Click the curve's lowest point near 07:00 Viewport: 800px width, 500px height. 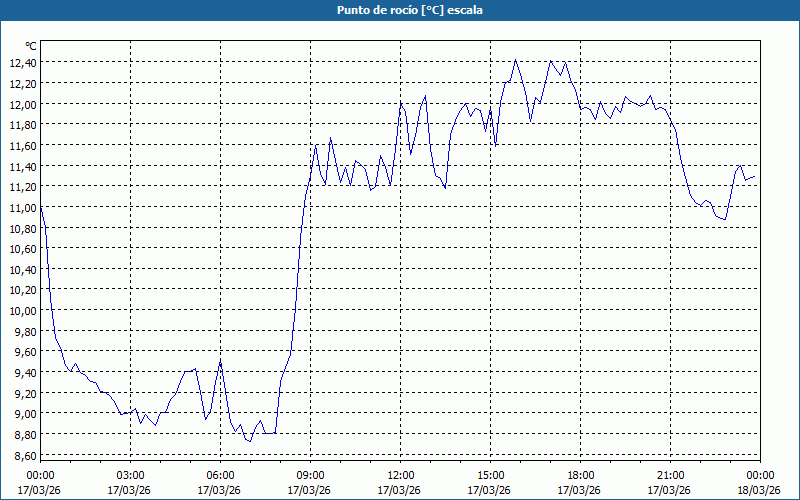pos(250,441)
